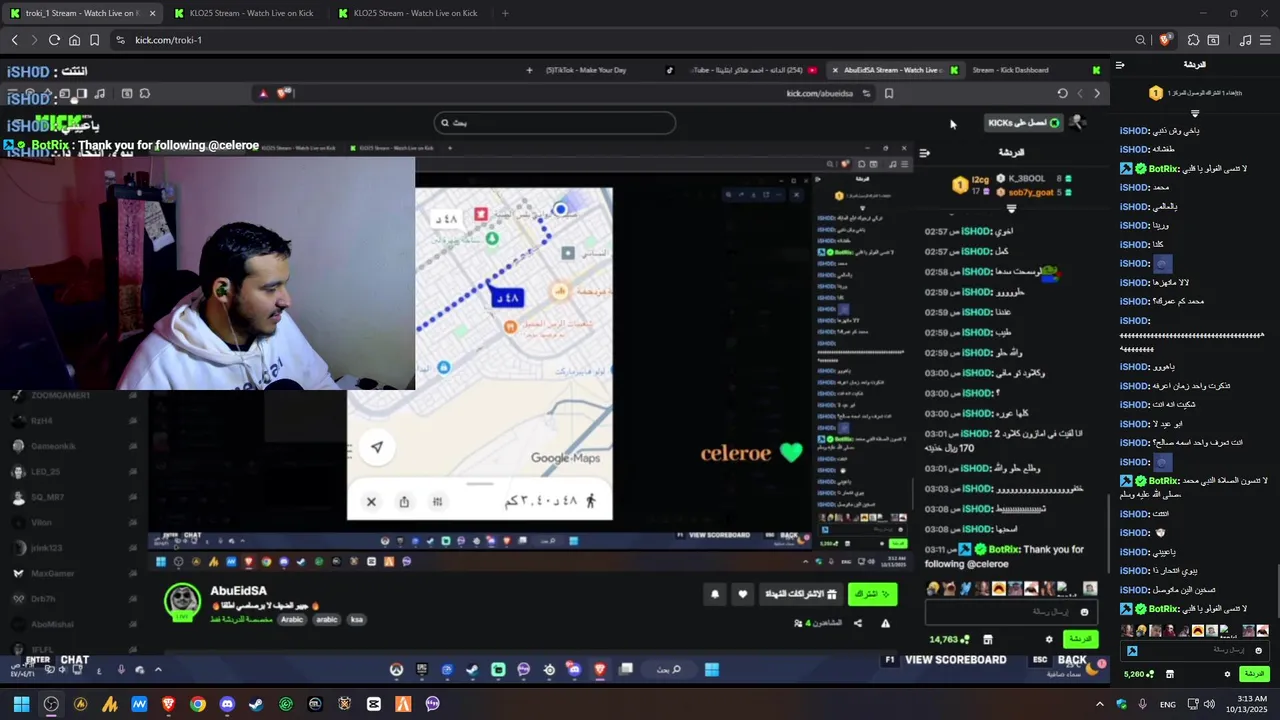This screenshot has height=720, width=1280.
Task: Open a new browser tab
Action: pos(505,13)
